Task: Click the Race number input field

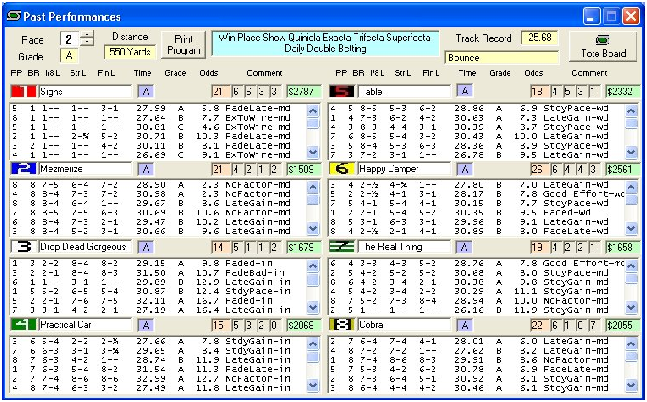Action: (70, 39)
